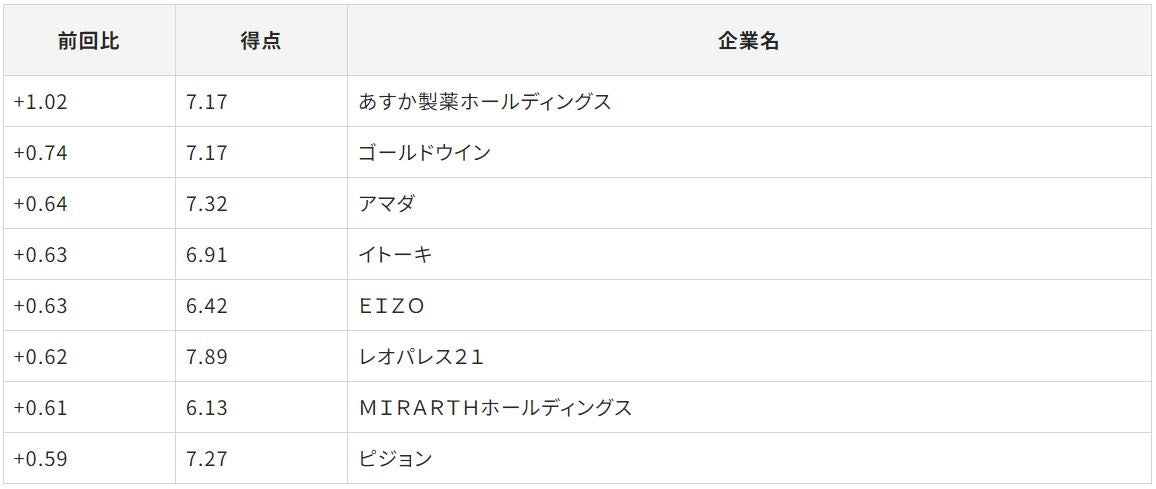The height and width of the screenshot is (489, 1156).
Task: Click the EIZO company name
Action: coord(391,305)
